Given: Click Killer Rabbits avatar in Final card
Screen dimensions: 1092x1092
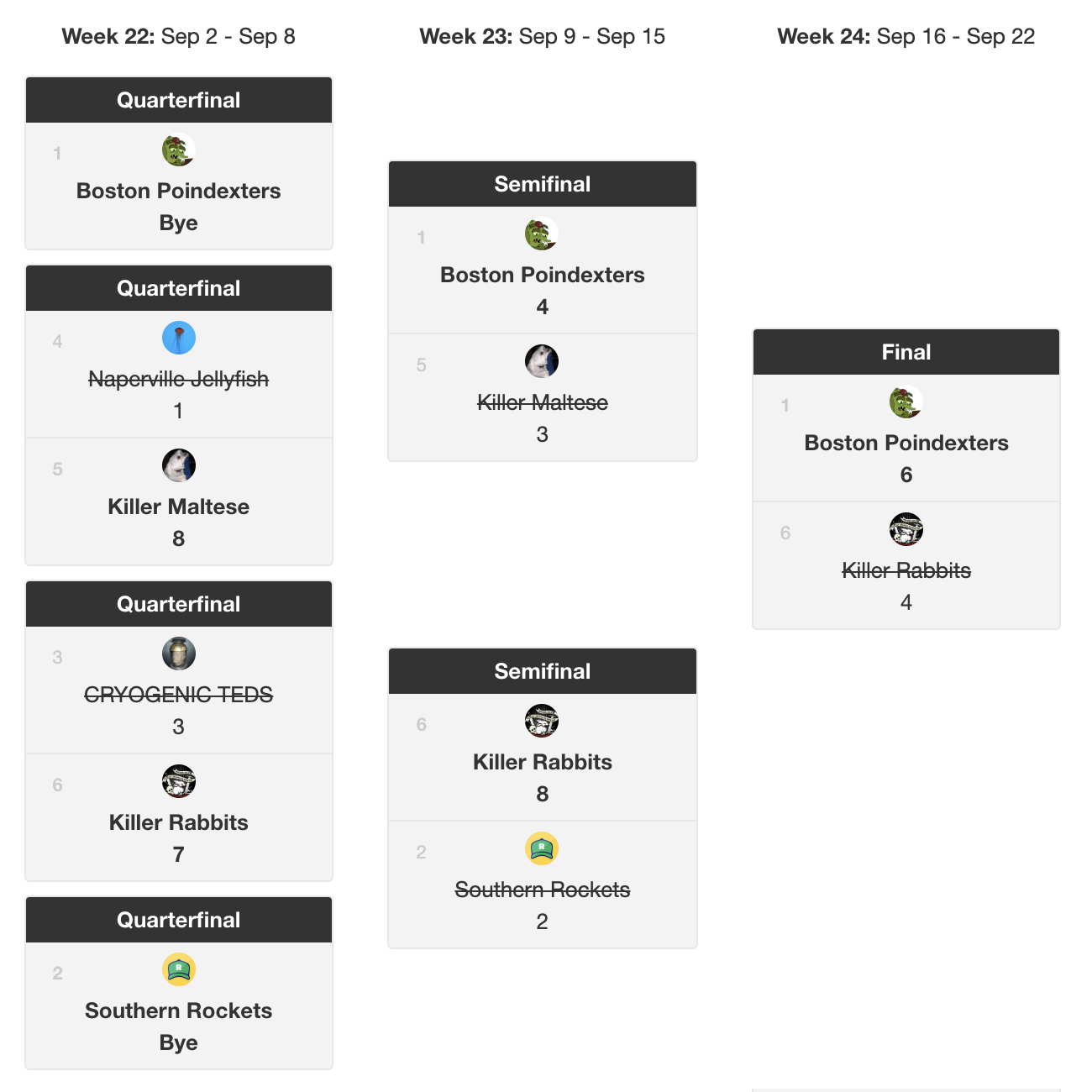Looking at the screenshot, I should tap(906, 530).
